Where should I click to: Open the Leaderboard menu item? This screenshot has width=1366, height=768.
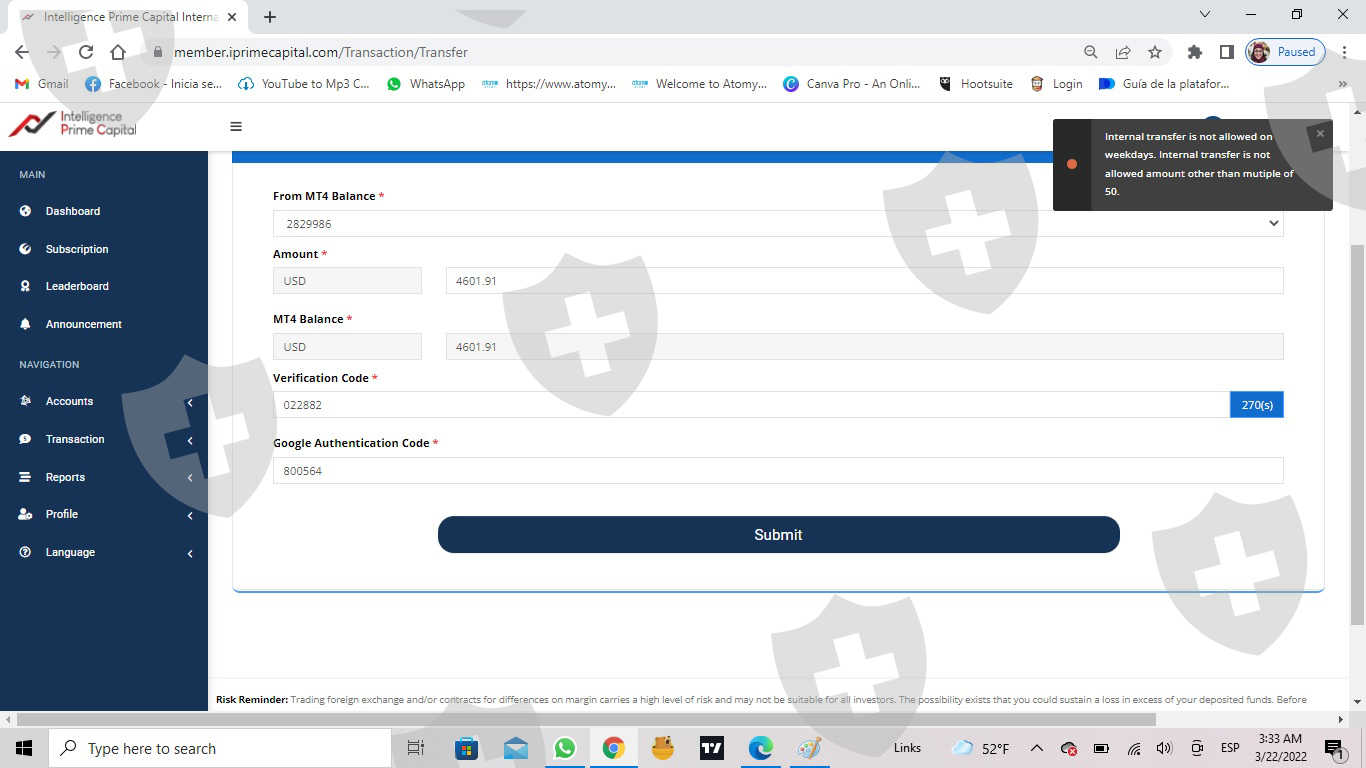tap(77, 286)
